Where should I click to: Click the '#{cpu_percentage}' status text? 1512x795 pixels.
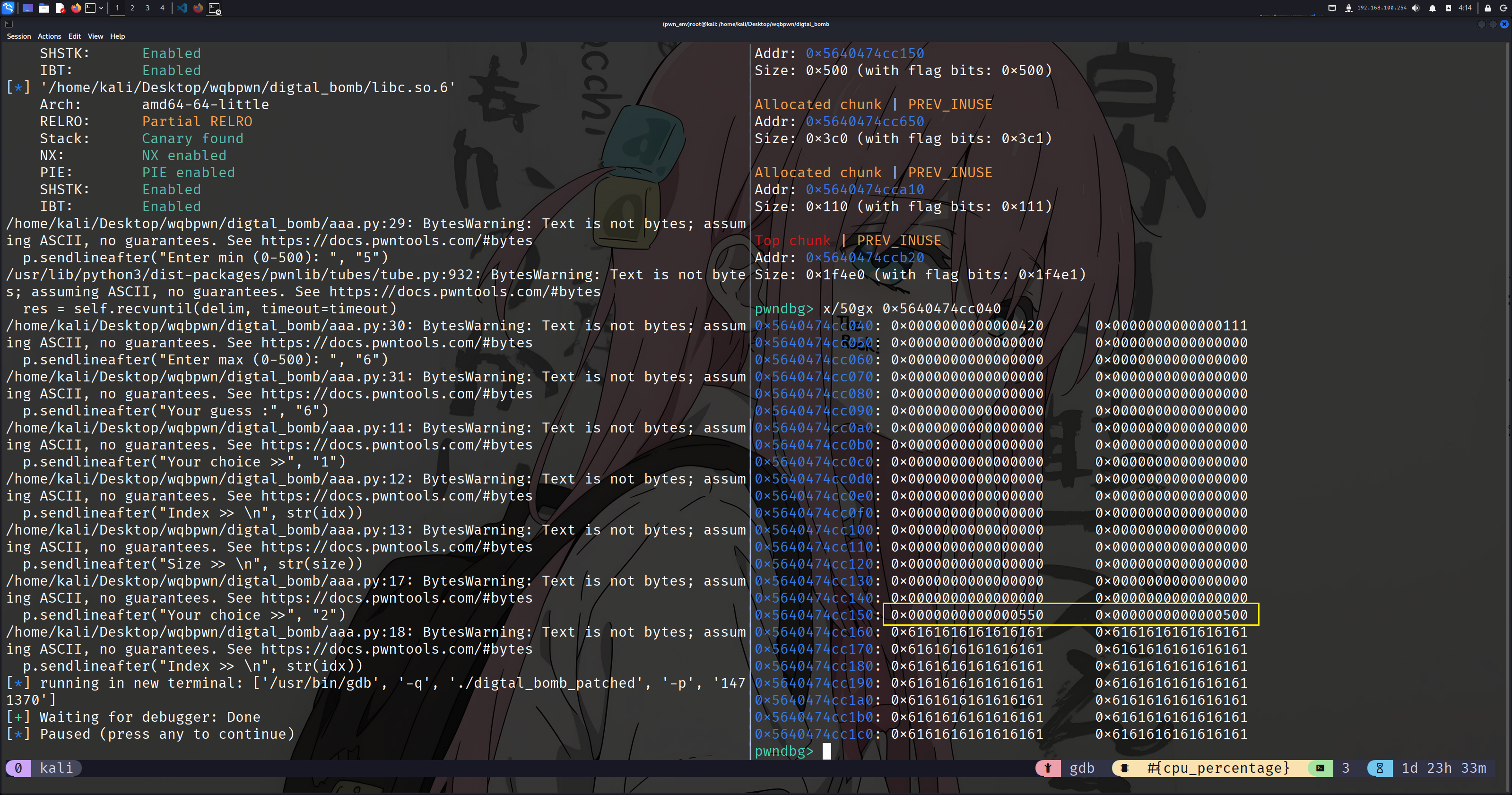click(1218, 768)
